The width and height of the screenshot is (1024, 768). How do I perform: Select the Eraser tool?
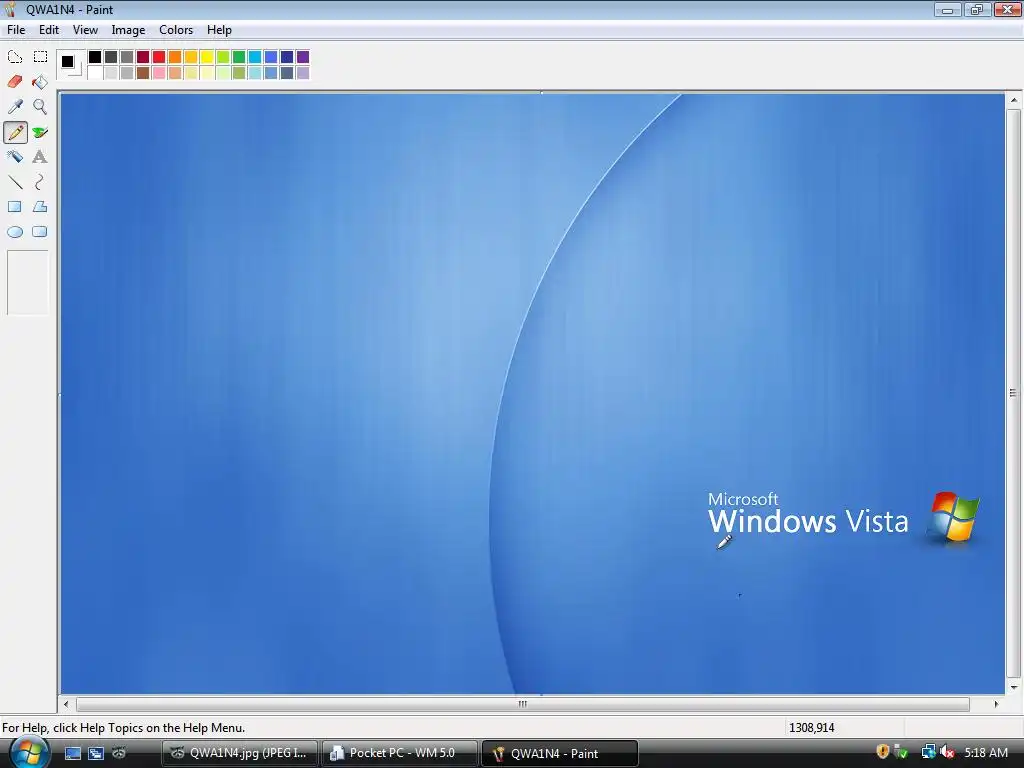pyautogui.click(x=15, y=82)
